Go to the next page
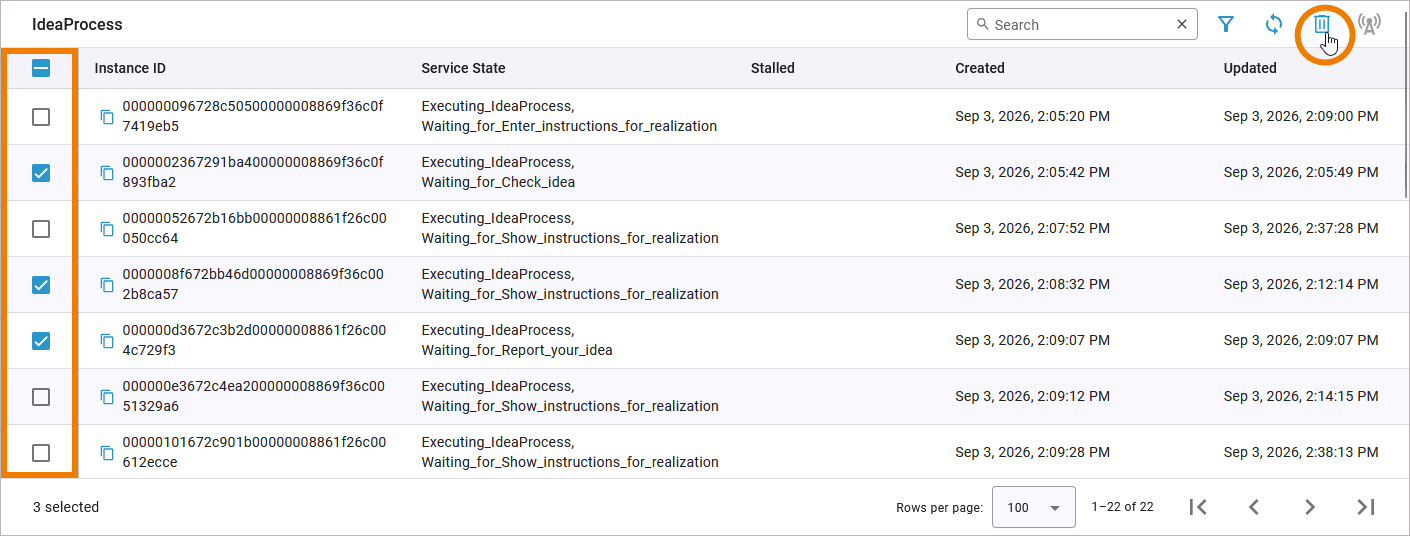 click(1310, 507)
